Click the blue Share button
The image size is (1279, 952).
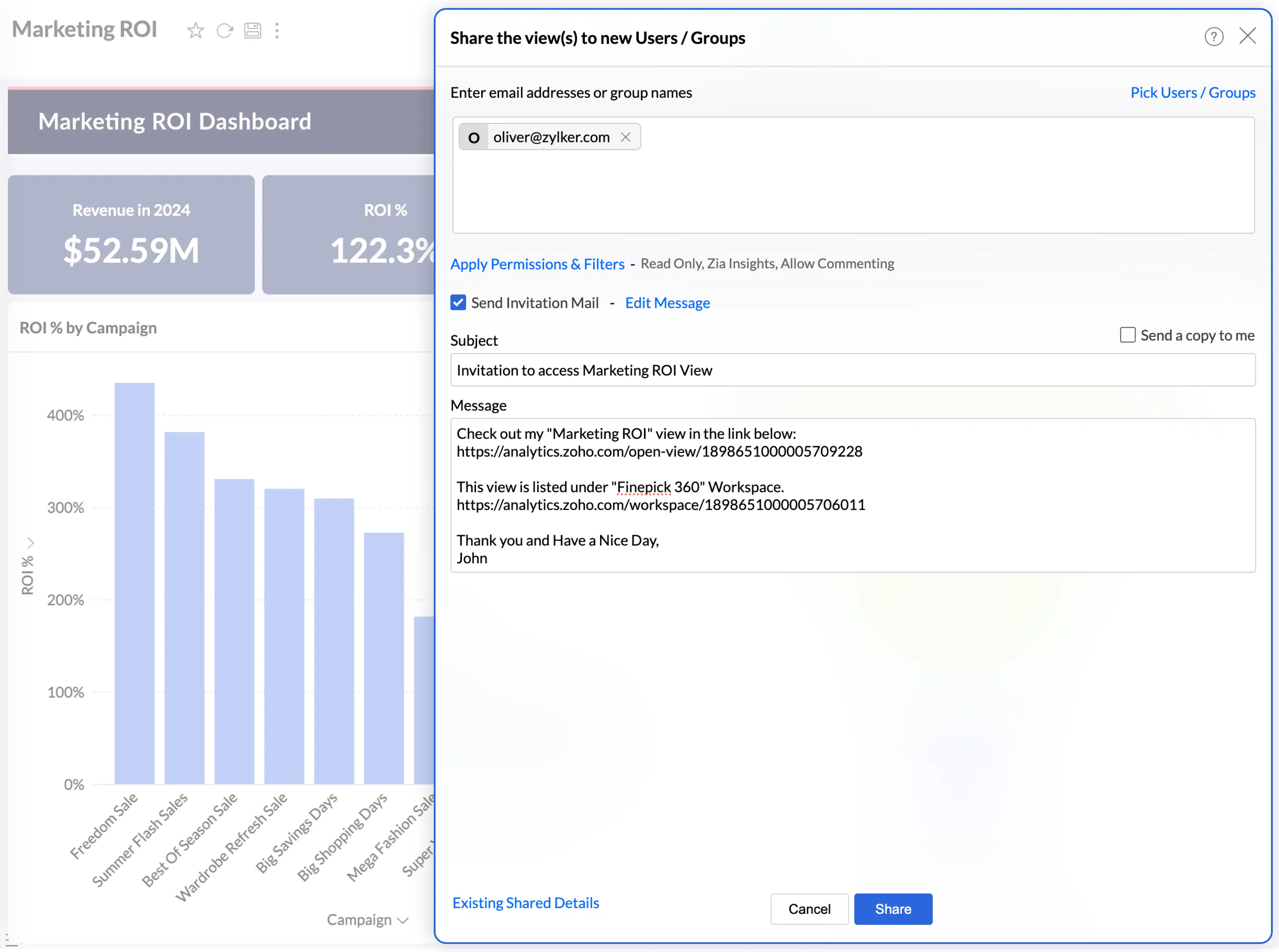pyautogui.click(x=893, y=909)
